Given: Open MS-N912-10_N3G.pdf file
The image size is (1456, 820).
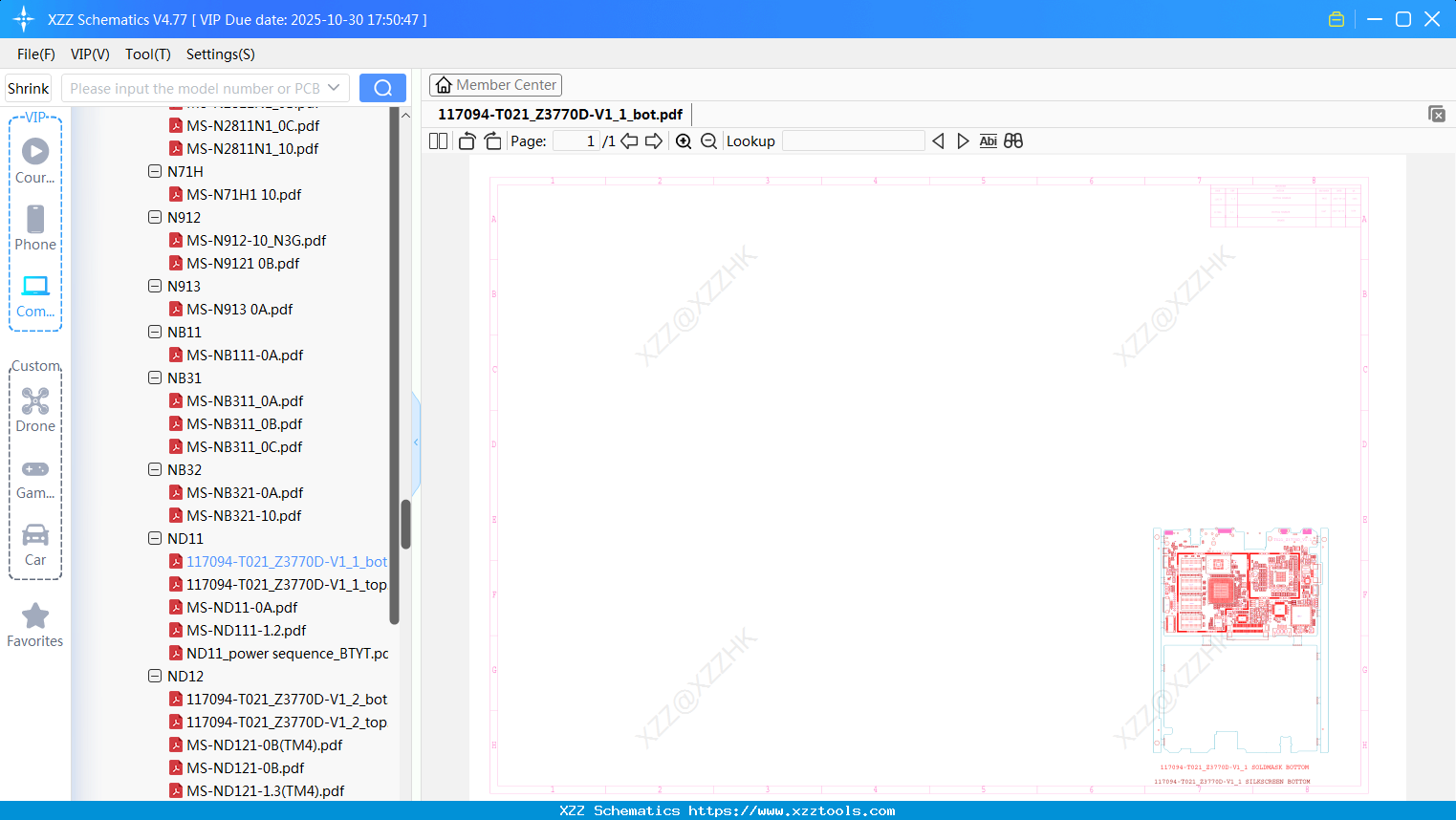Looking at the screenshot, I should [256, 241].
